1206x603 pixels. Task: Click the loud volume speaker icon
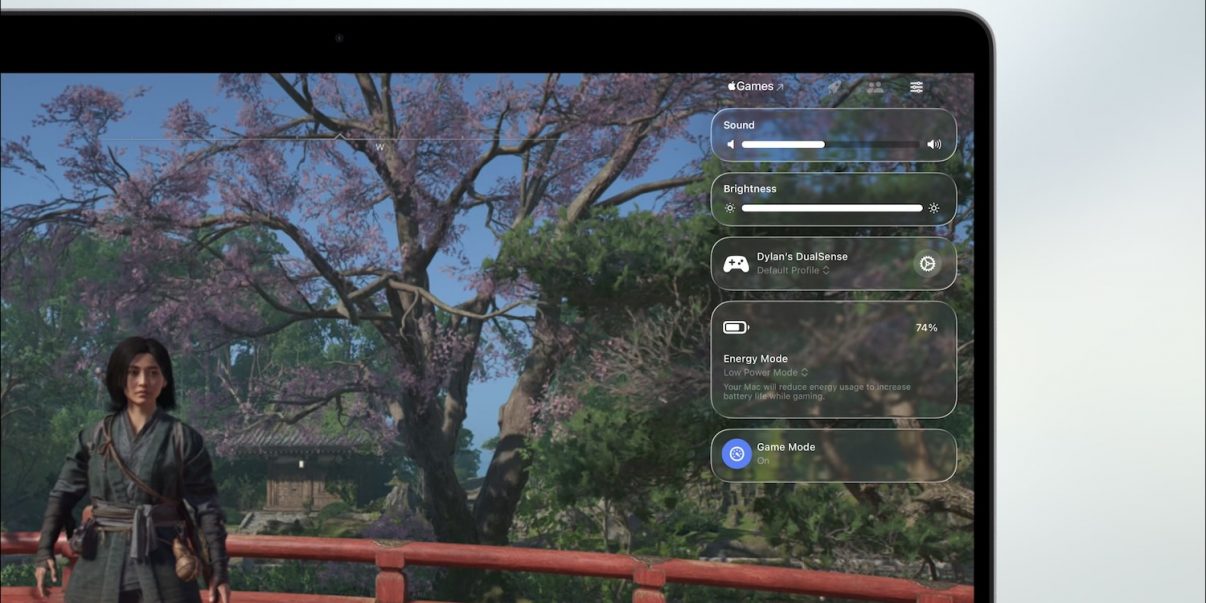tap(934, 144)
